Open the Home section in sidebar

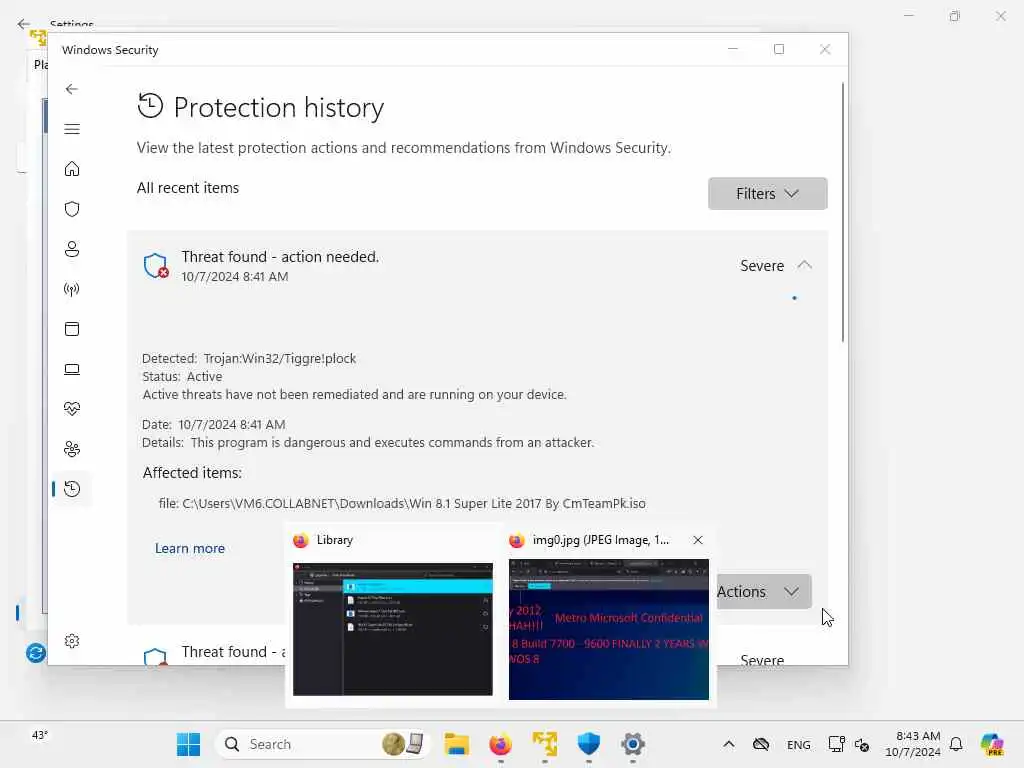(x=72, y=169)
